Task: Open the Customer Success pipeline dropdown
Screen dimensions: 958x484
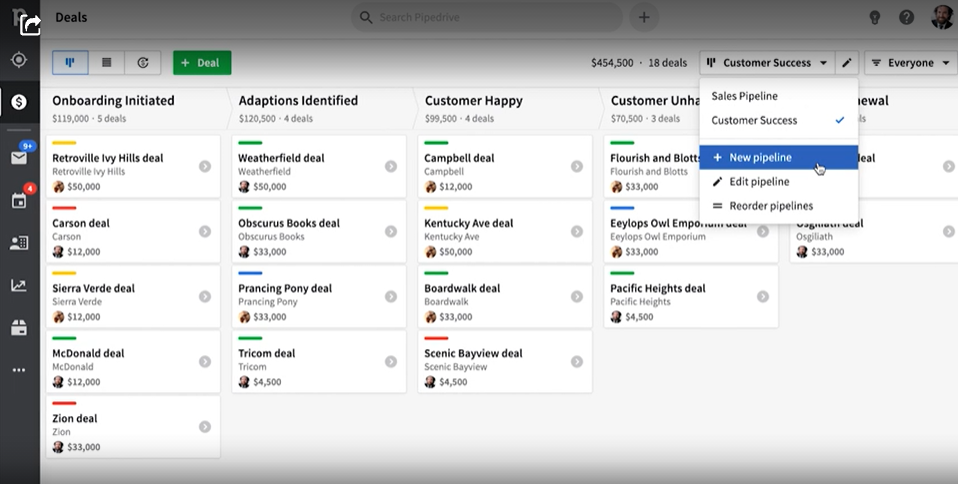Action: 767,62
